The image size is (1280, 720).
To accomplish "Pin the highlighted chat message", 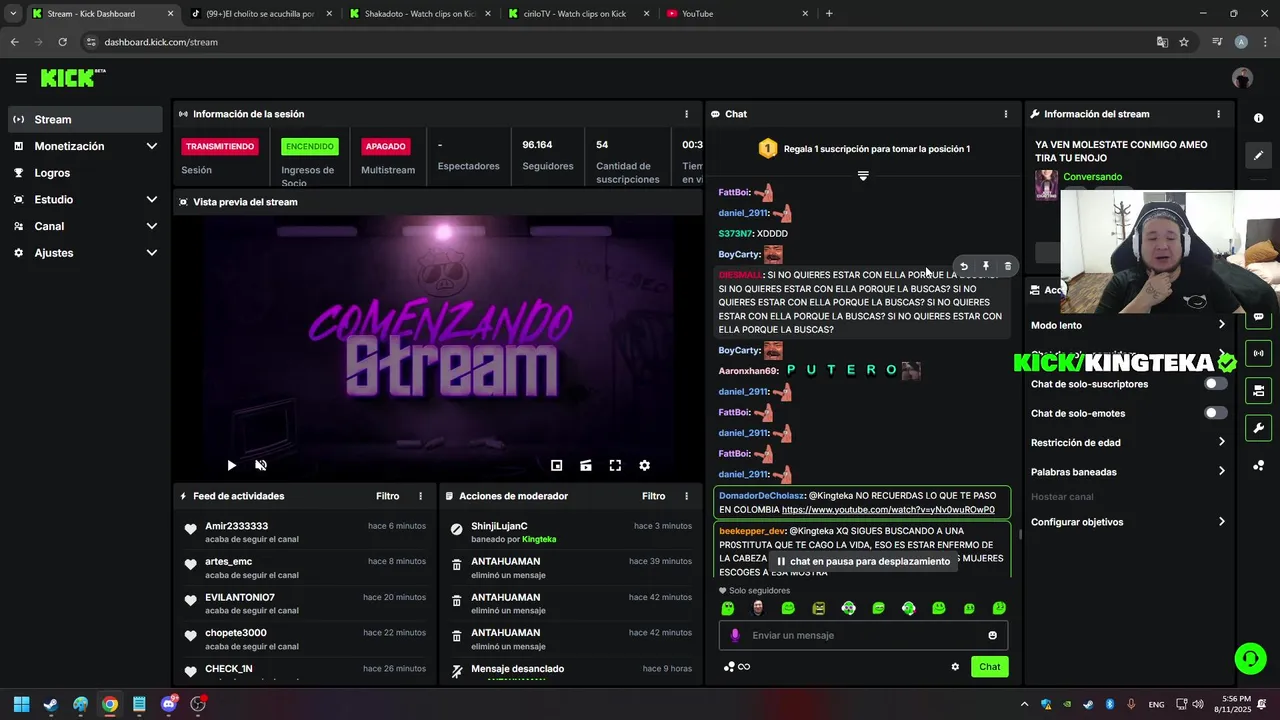I will click(x=986, y=266).
